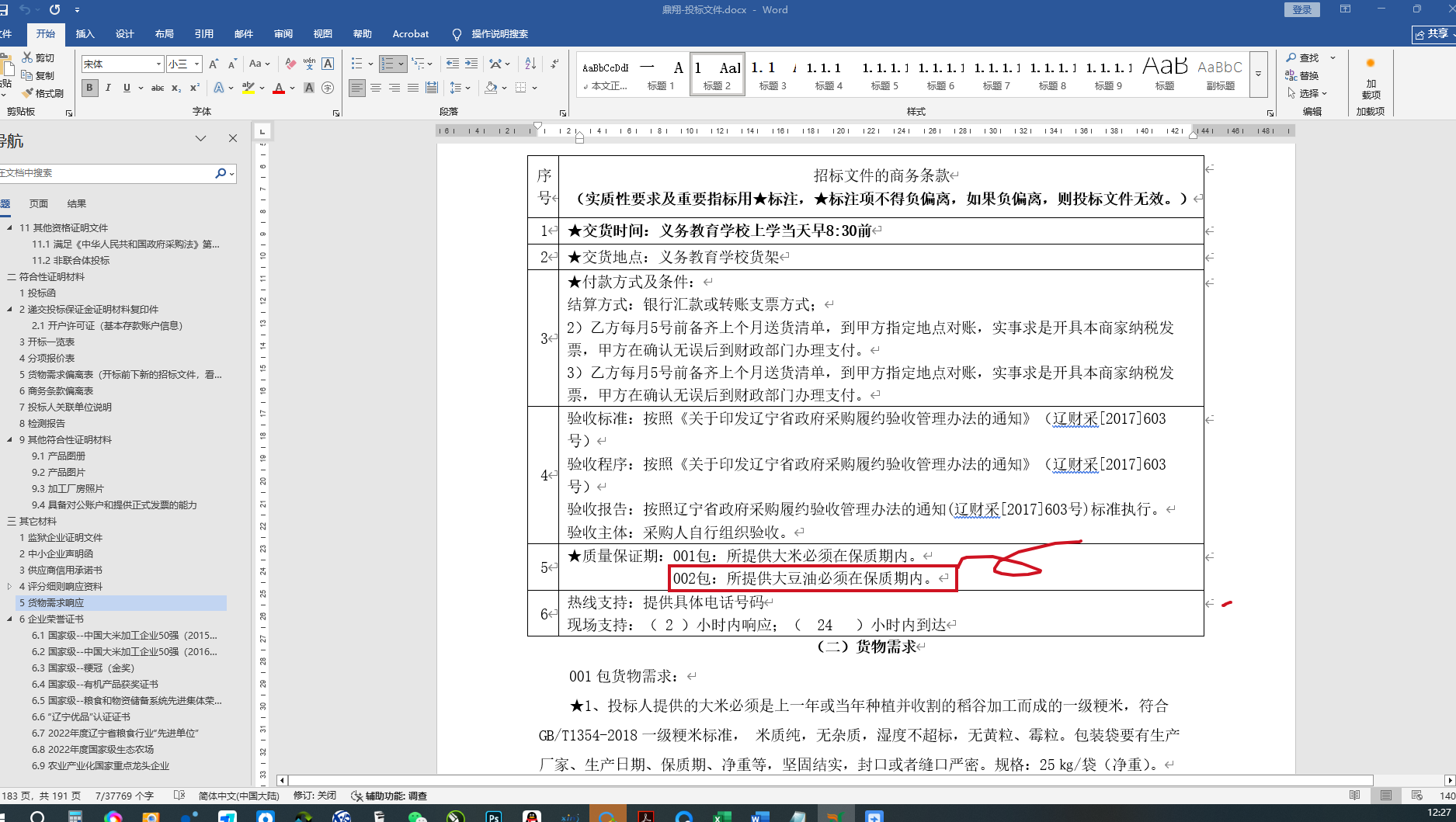The height and width of the screenshot is (822, 1456).
Task: Shrink font size with the smaller A icon
Action: (231, 64)
